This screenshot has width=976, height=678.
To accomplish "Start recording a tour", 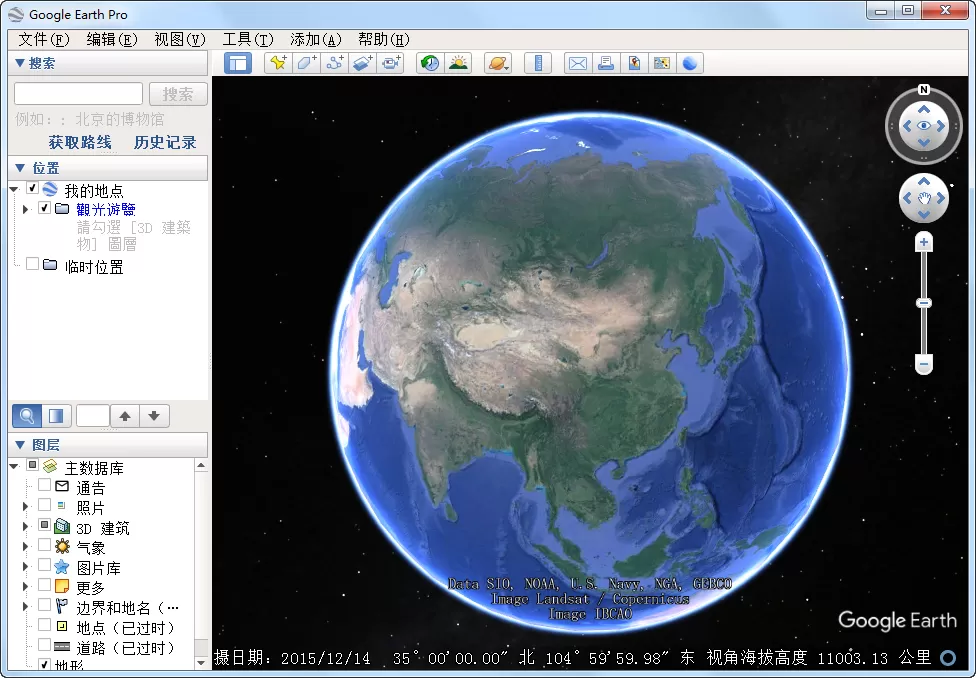I will coord(391,63).
